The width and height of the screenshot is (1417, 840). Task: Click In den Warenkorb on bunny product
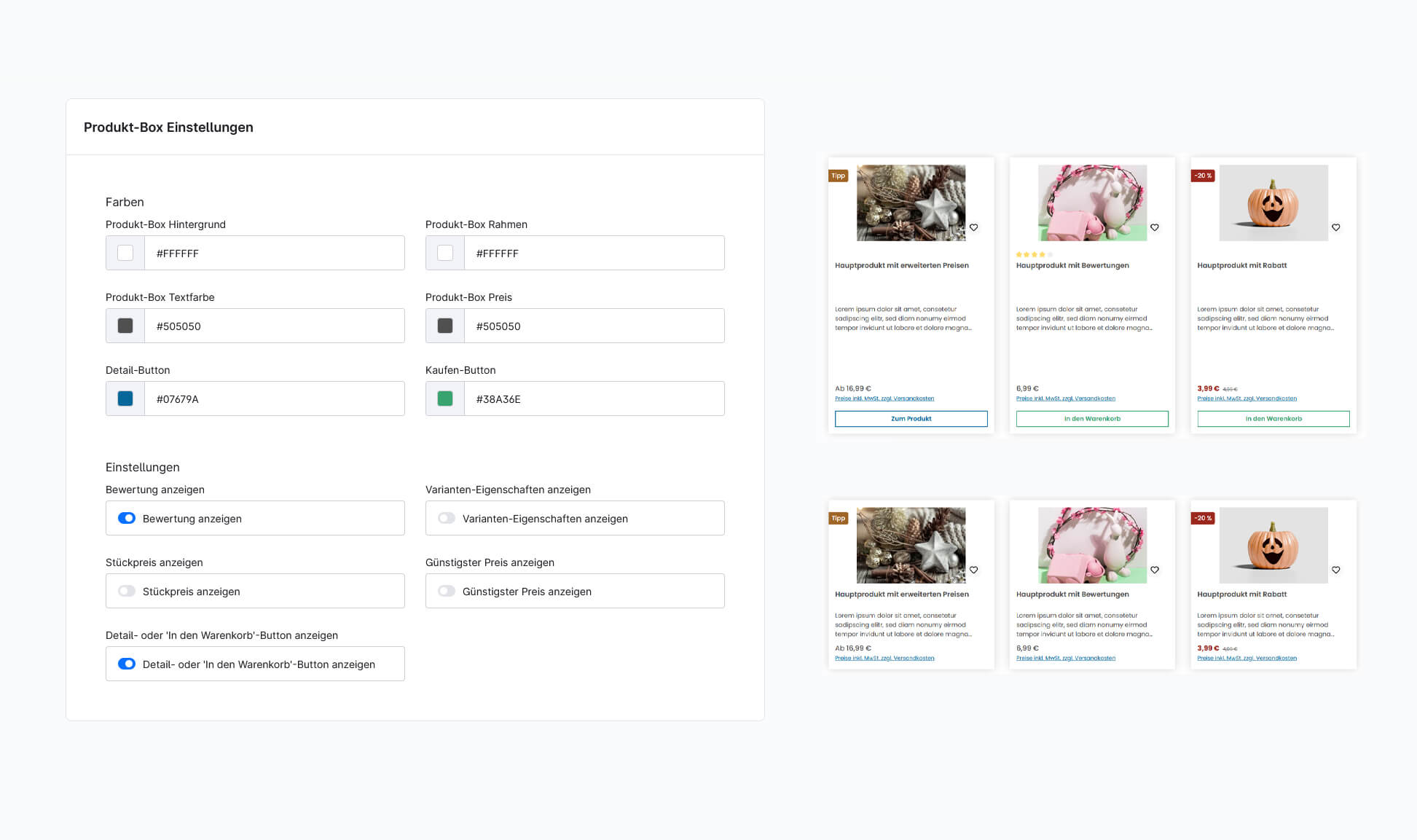(x=1092, y=419)
